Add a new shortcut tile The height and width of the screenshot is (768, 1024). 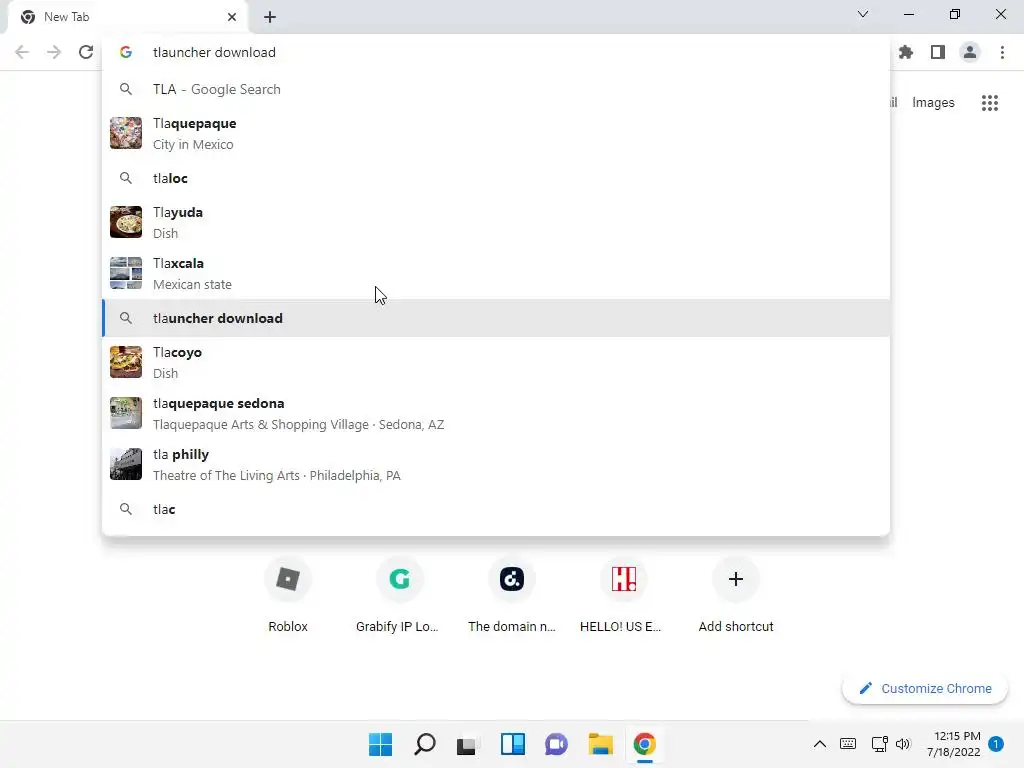pyautogui.click(x=736, y=596)
